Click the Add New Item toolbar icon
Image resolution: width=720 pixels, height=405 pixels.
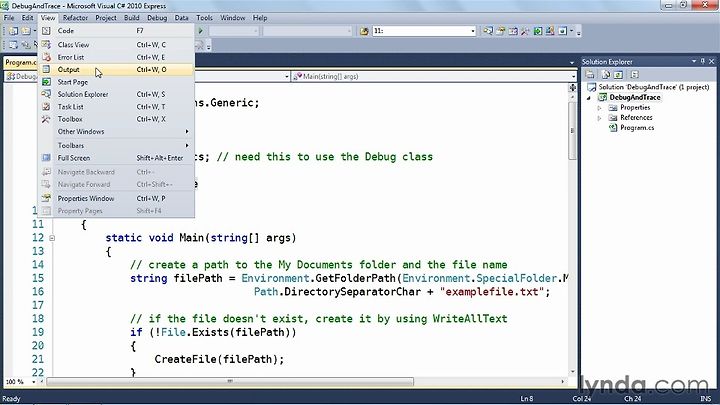coord(26,31)
